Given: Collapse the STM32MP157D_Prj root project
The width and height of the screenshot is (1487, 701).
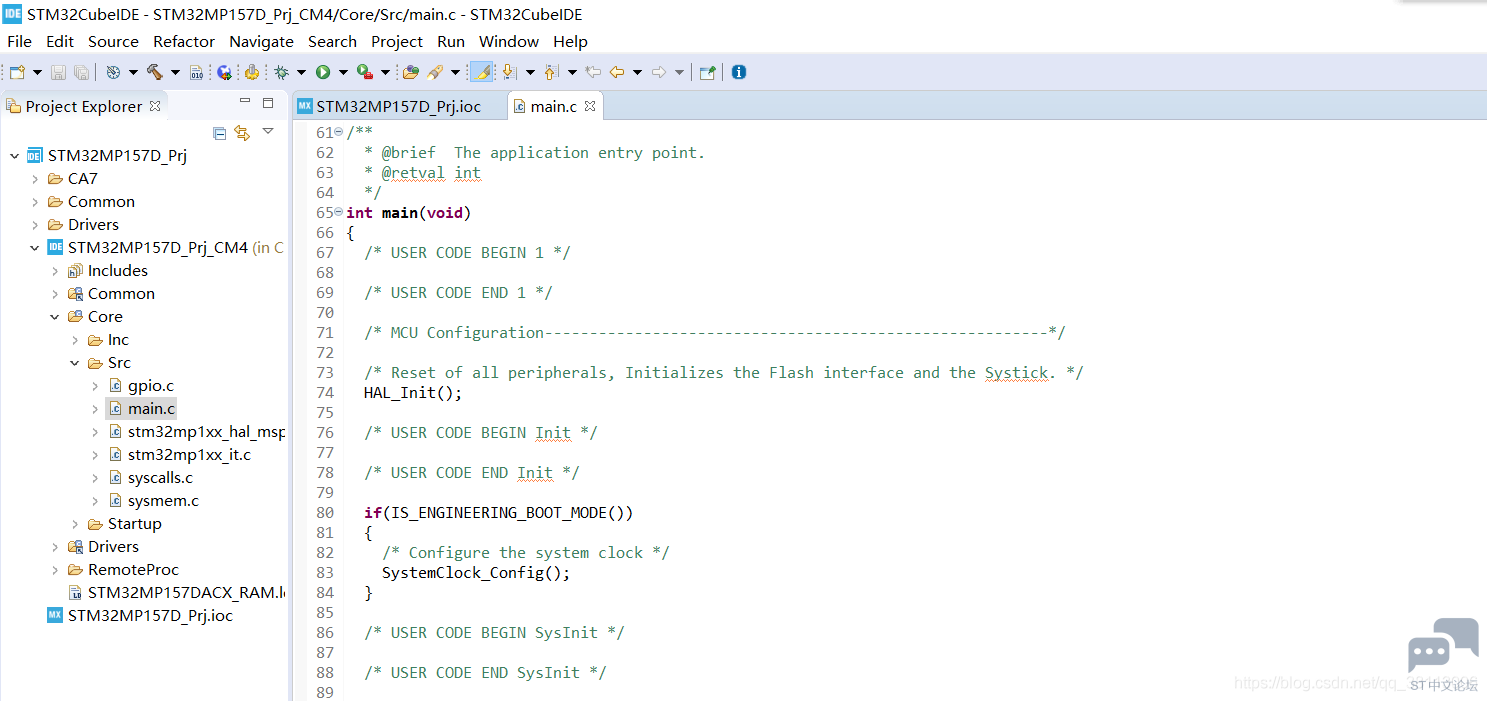Looking at the screenshot, I should pos(14,156).
